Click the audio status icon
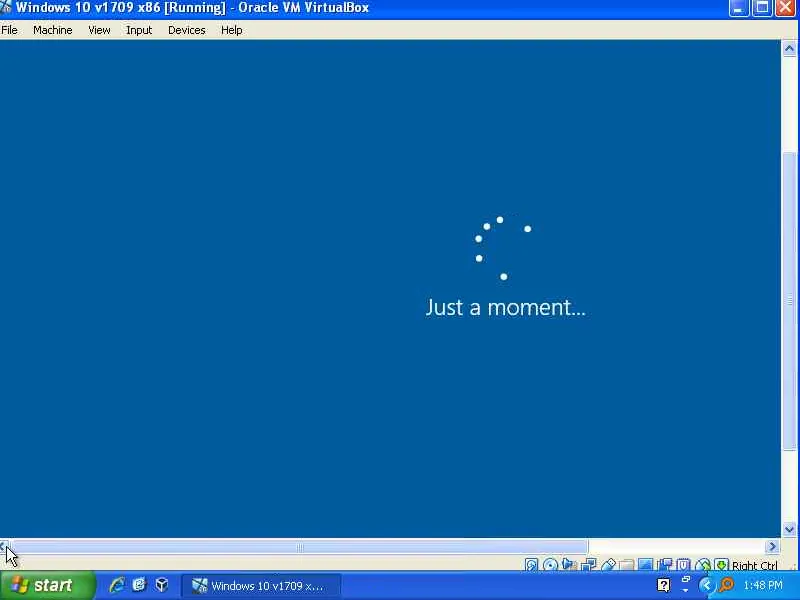 click(x=568, y=564)
